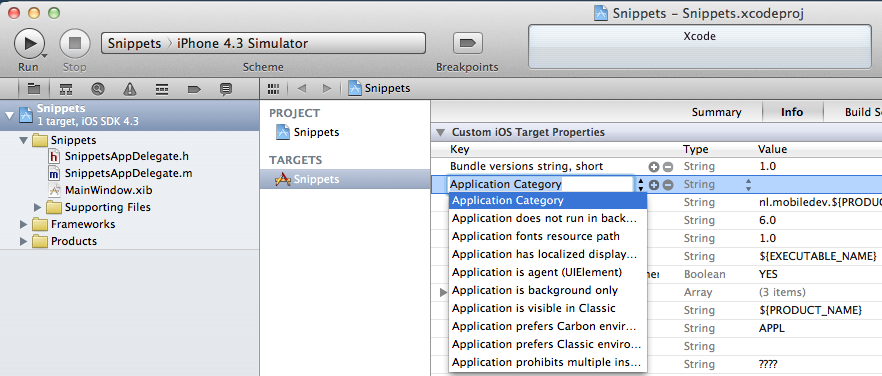Click plus button on Application Category row
This screenshot has width=882, height=376.
tap(654, 185)
